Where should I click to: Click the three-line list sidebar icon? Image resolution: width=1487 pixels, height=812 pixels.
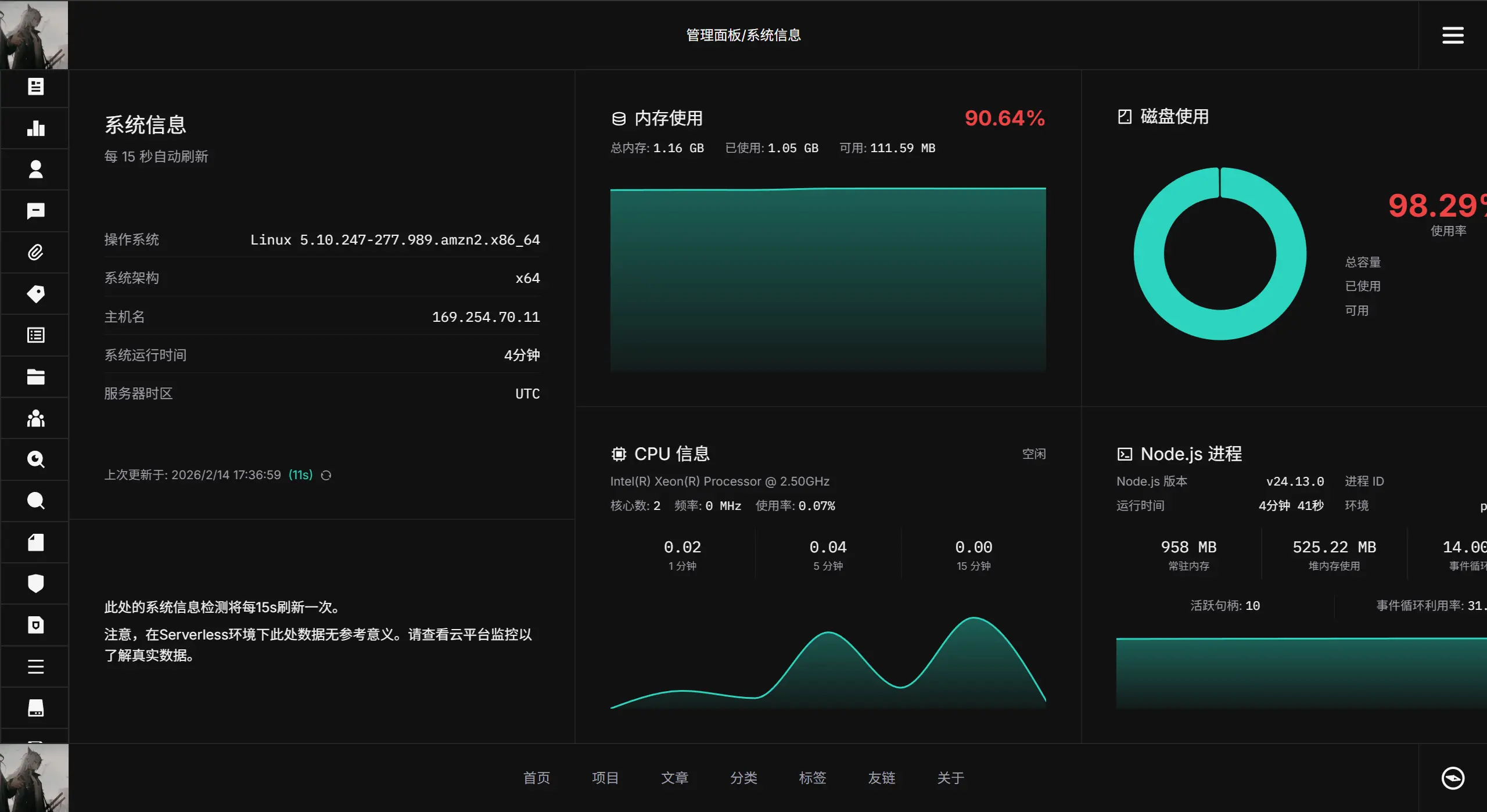(x=35, y=667)
